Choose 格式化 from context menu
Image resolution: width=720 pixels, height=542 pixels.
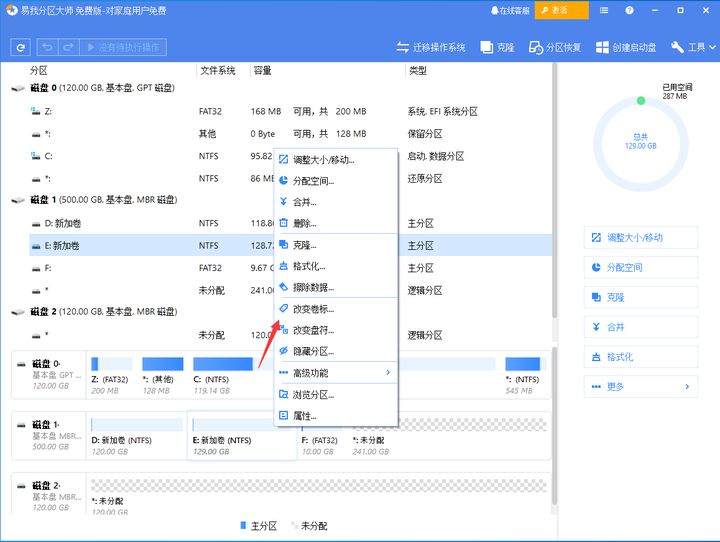tap(336, 266)
